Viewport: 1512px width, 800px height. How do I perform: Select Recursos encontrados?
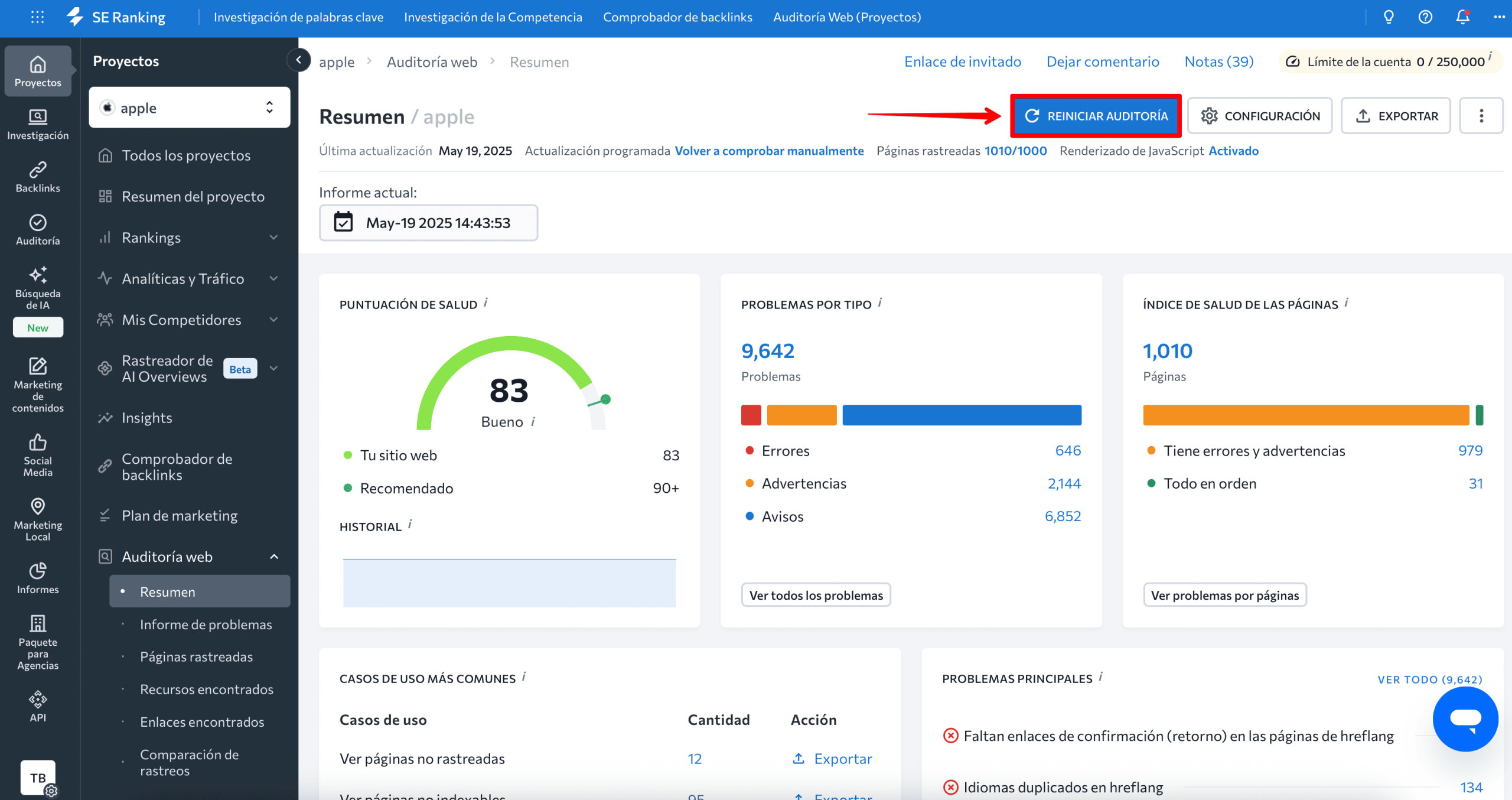pos(206,690)
